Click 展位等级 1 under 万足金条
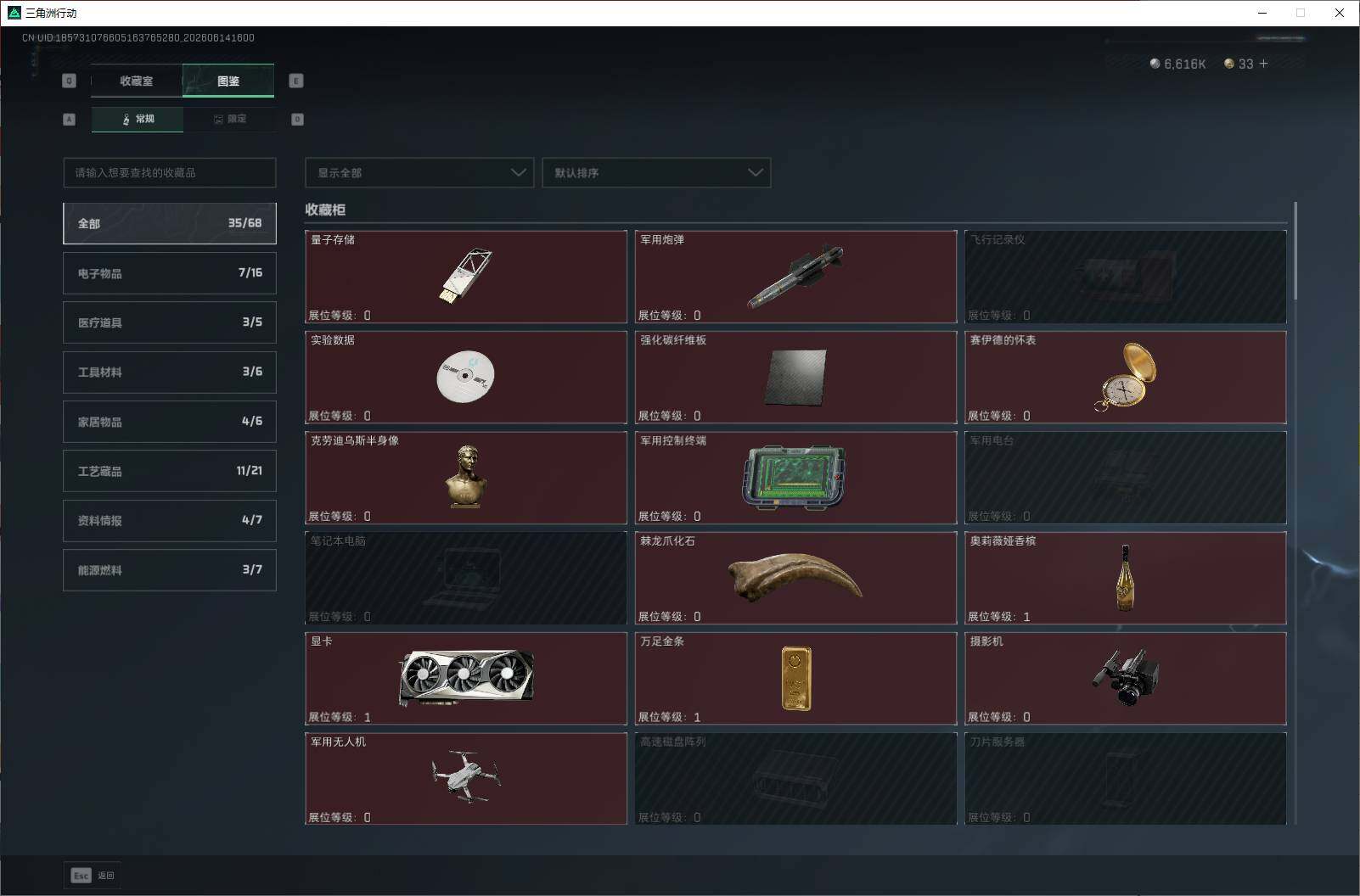This screenshot has height=896, width=1360. [670, 717]
